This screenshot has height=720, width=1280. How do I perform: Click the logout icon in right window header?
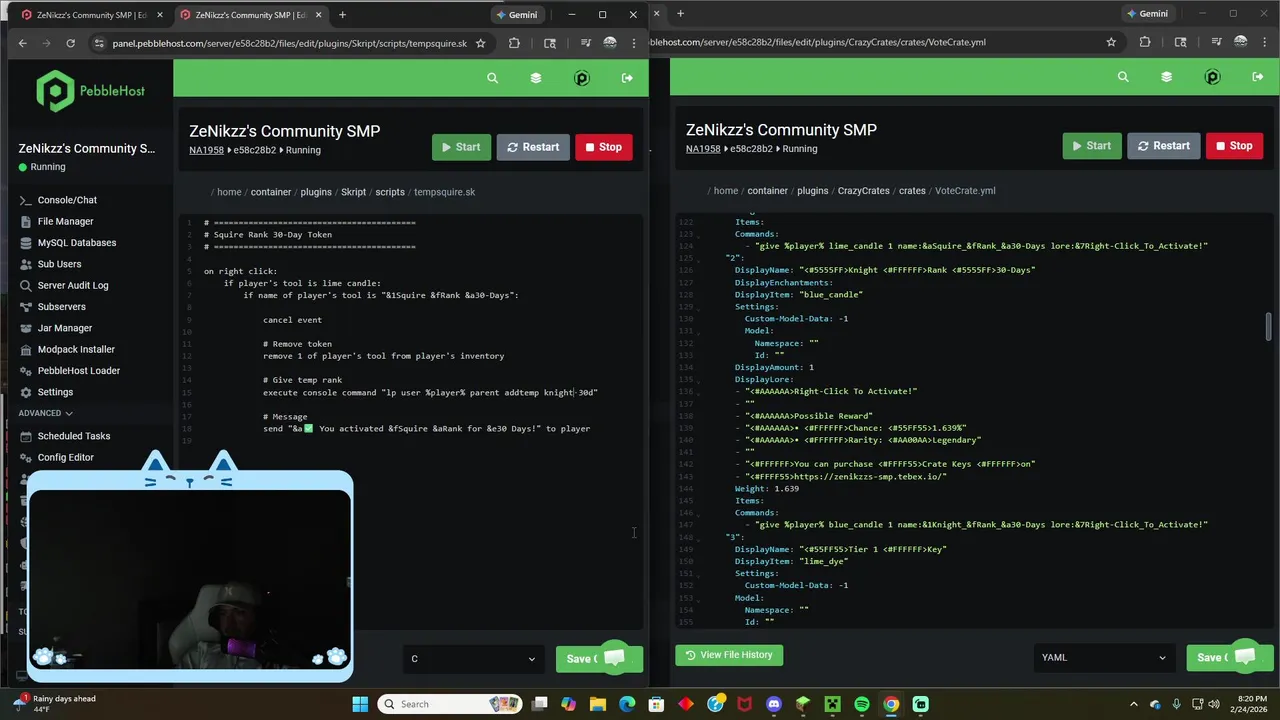(x=1258, y=77)
